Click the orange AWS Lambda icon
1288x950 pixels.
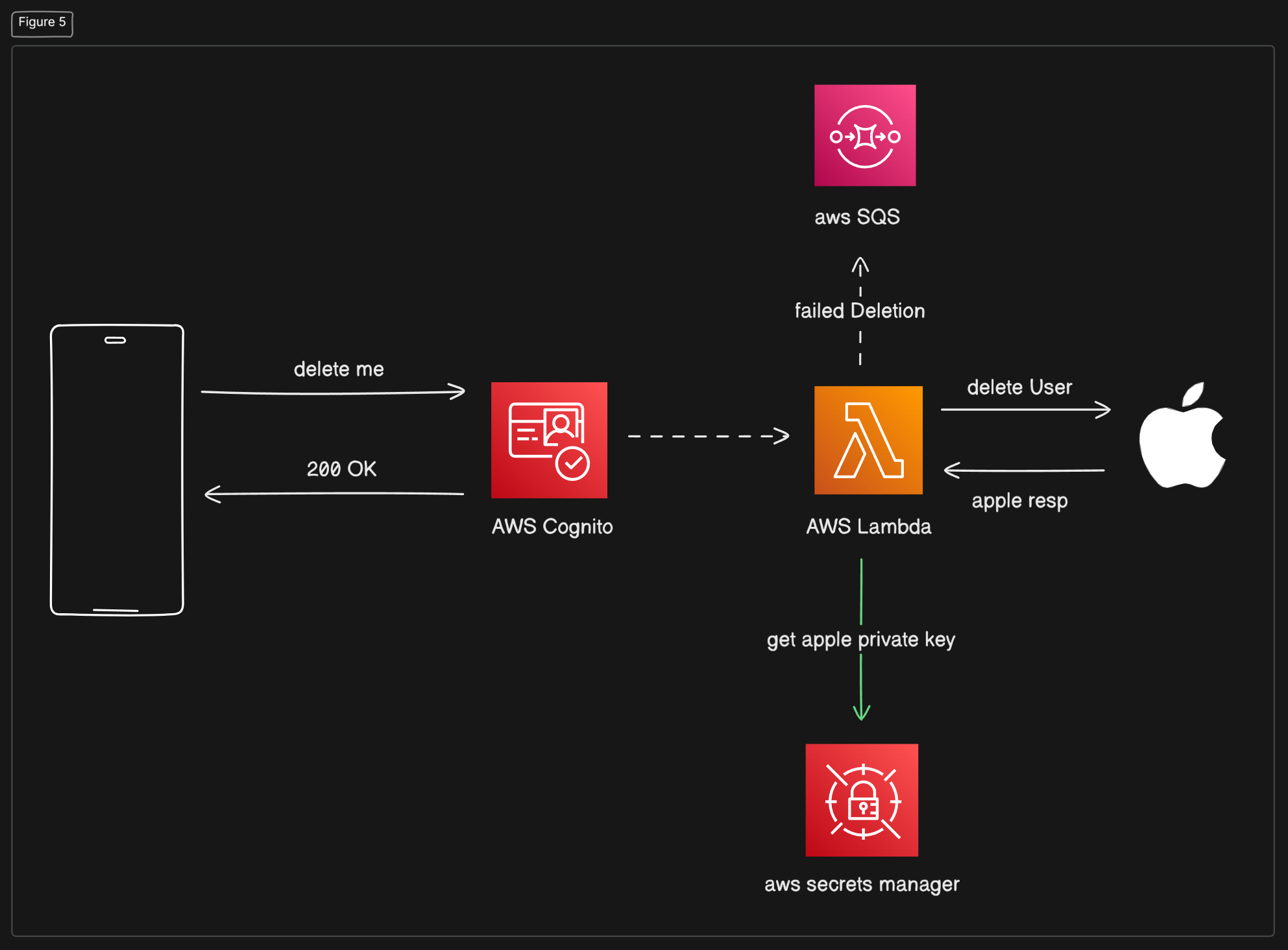(868, 440)
